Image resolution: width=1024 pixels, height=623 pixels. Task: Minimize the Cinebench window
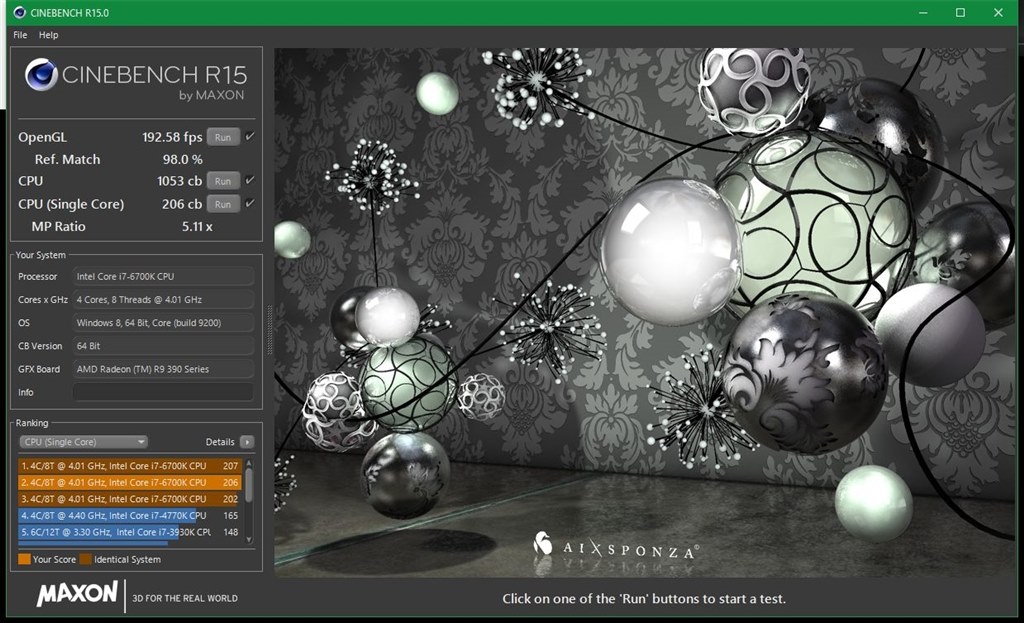pos(923,12)
